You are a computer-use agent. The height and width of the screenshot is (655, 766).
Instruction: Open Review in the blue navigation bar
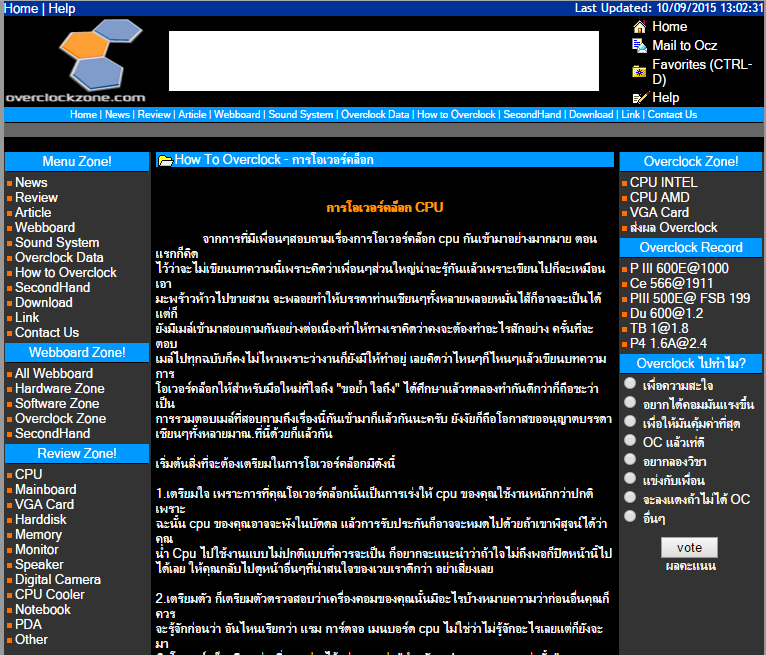point(154,114)
